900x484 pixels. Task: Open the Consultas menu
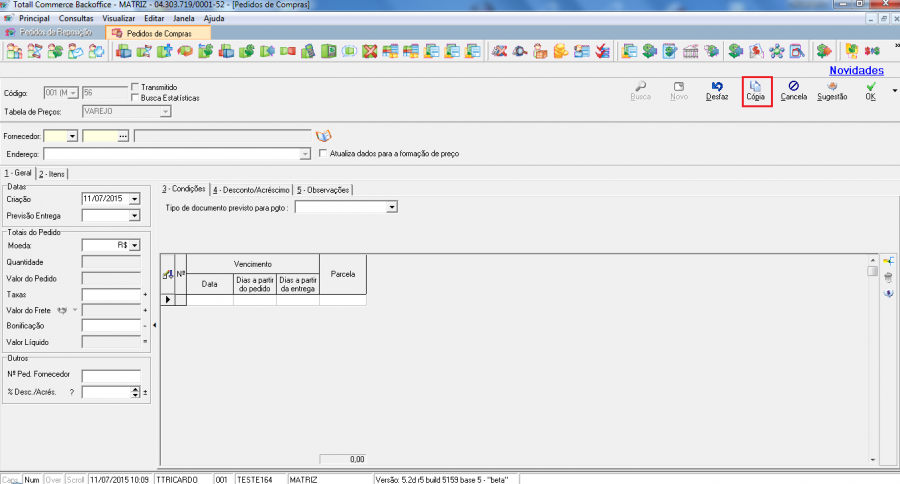[x=76, y=18]
